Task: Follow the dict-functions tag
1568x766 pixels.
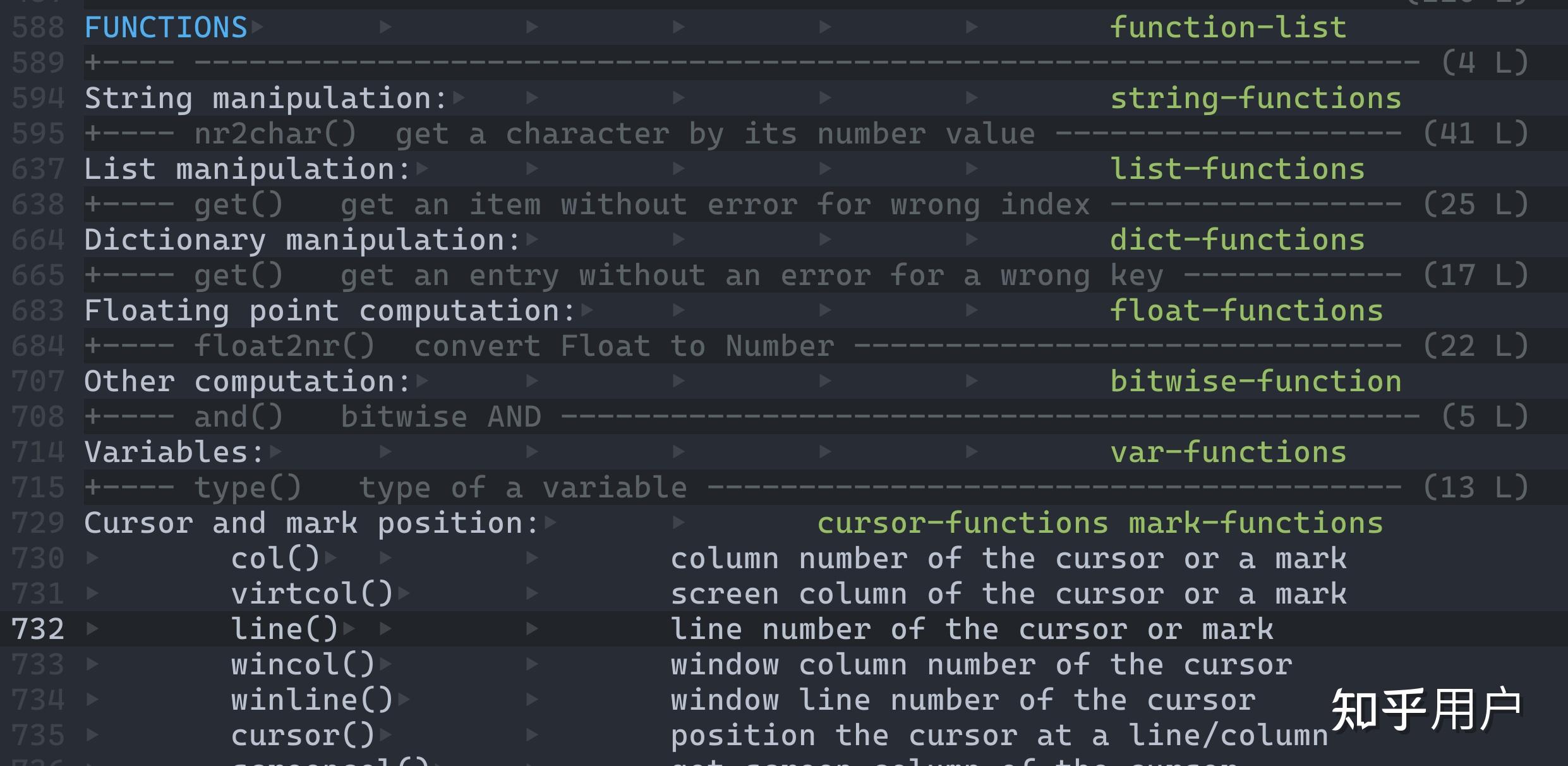Action: click(1237, 240)
